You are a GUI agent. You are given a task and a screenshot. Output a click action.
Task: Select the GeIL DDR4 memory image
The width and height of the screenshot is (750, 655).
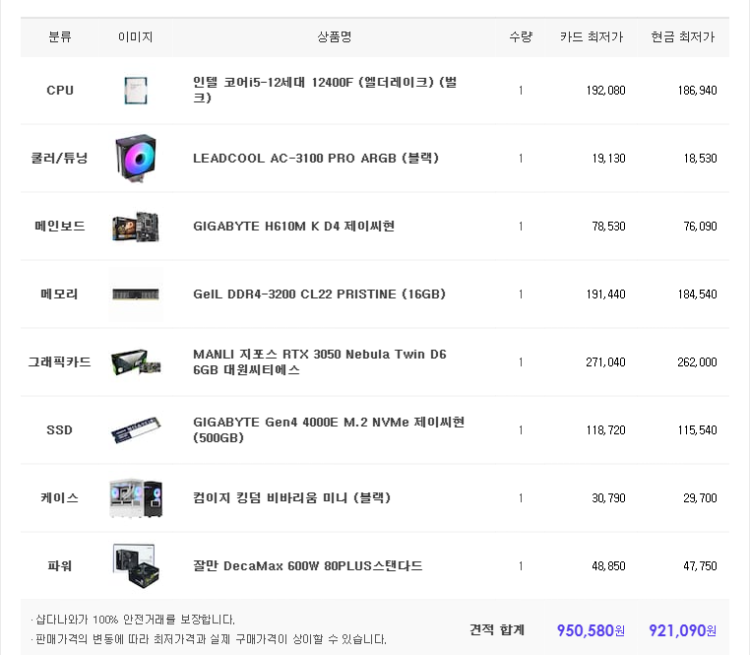(x=135, y=294)
